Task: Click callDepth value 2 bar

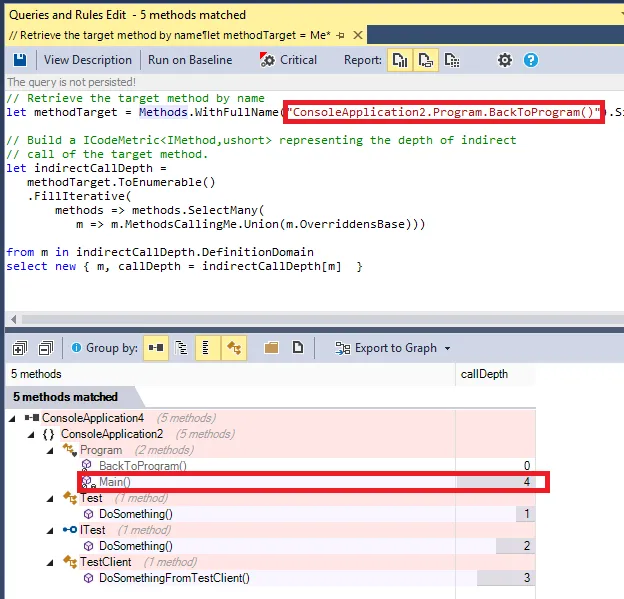Action: coord(516,546)
